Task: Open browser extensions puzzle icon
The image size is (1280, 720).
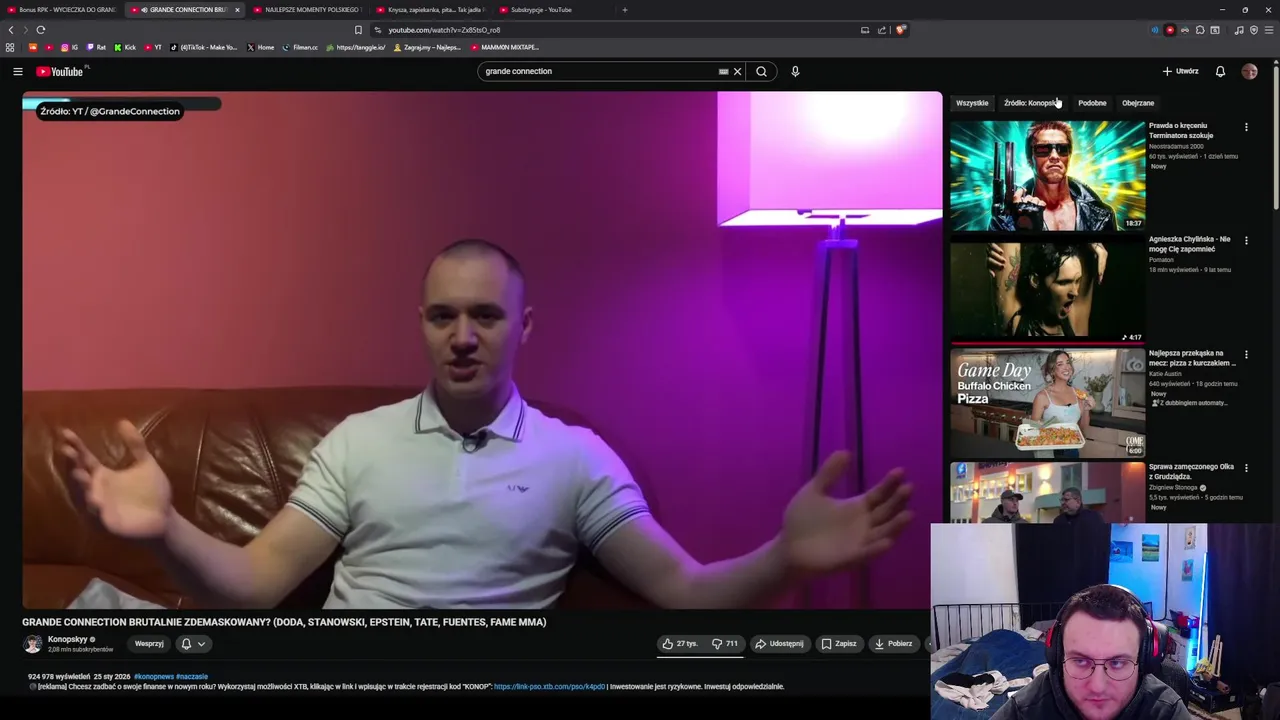Action: pyautogui.click(x=1200, y=30)
